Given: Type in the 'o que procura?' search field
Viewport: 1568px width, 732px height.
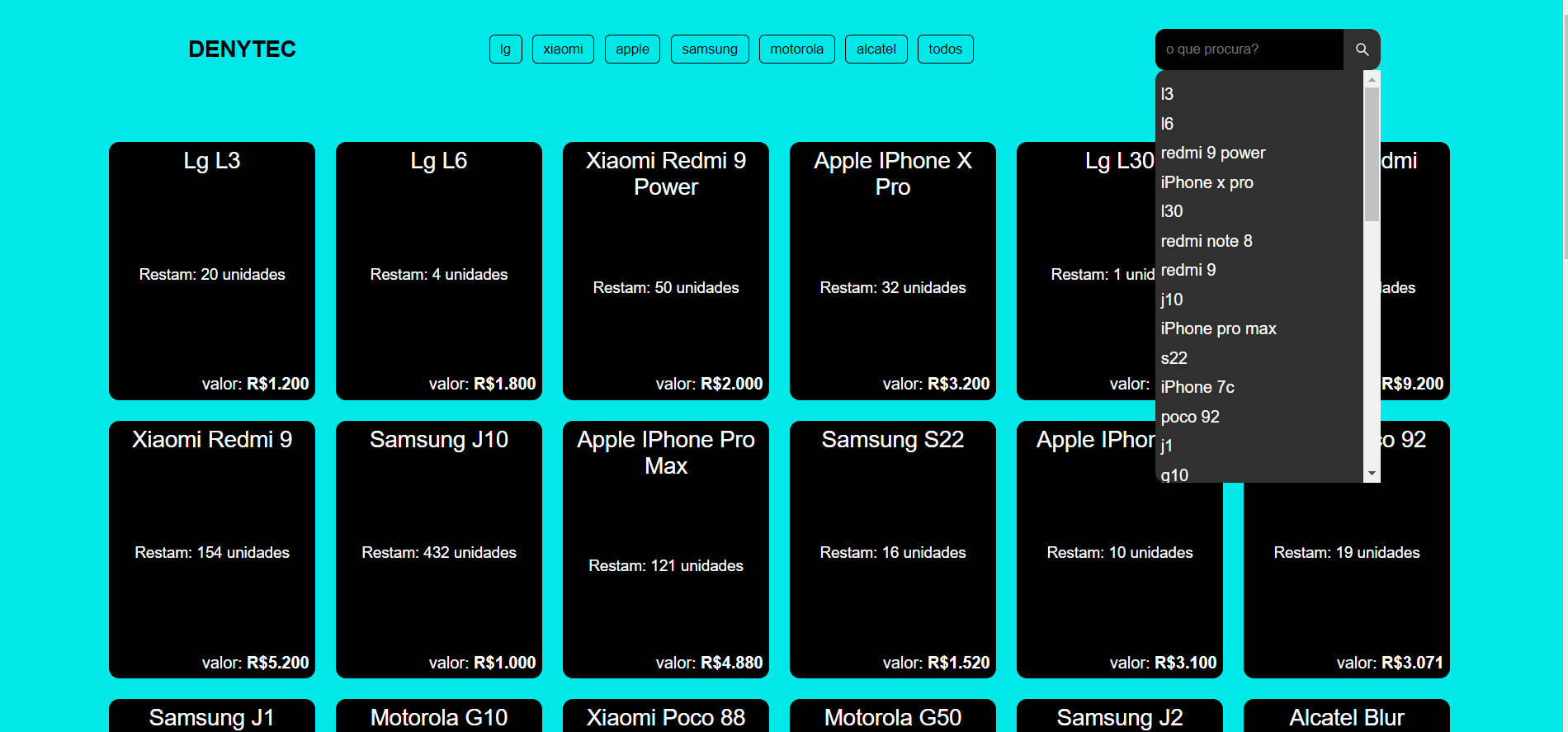Looking at the screenshot, I should pos(1249,50).
